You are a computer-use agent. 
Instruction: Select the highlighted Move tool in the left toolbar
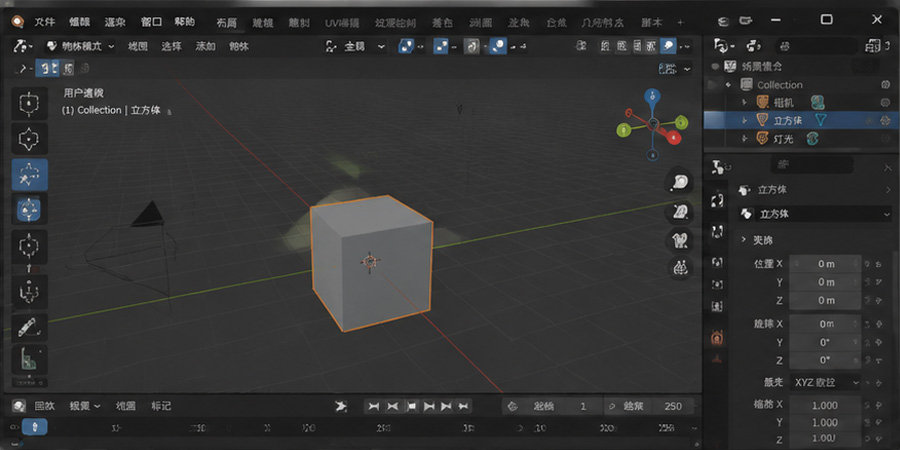pyautogui.click(x=29, y=174)
